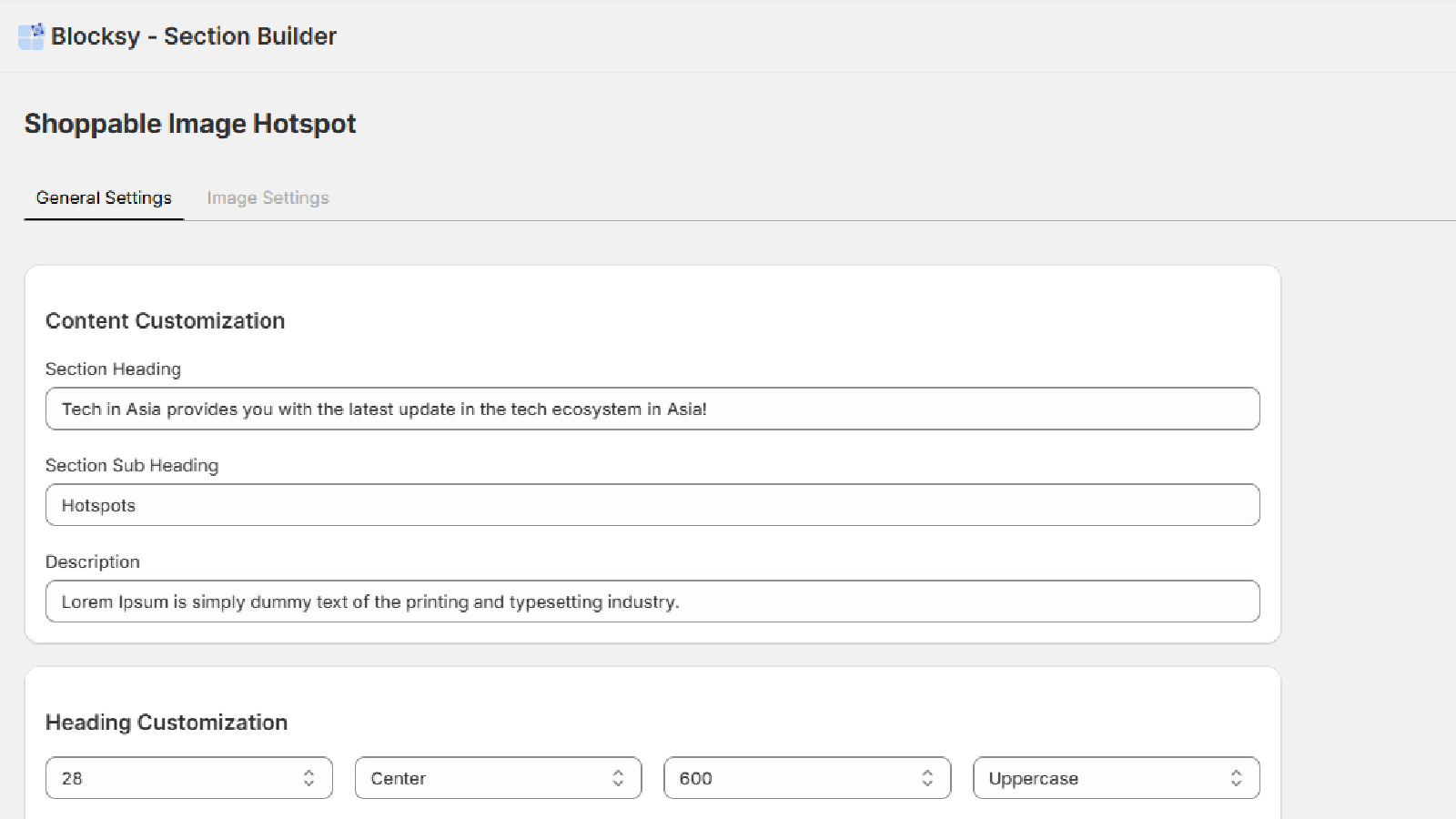Focus the Section Sub Heading field containing Hotspots
1456x819 pixels.
click(x=652, y=505)
